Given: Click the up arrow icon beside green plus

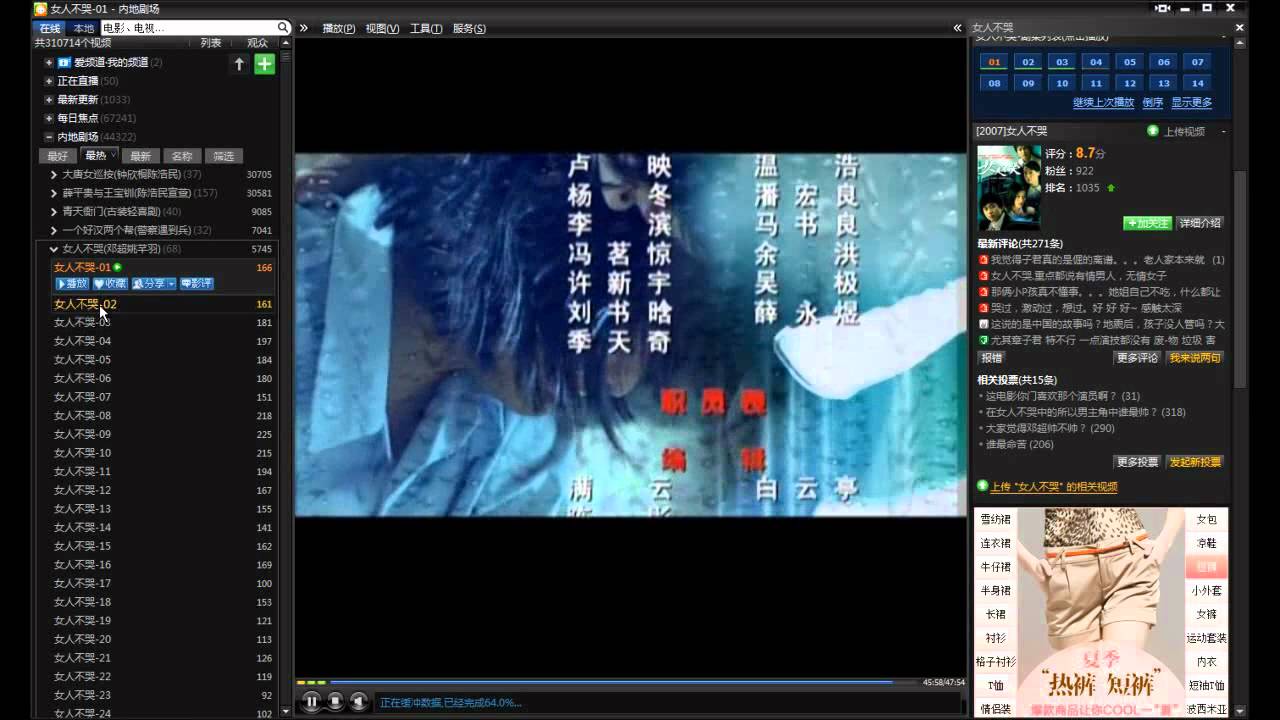Looking at the screenshot, I should (239, 64).
